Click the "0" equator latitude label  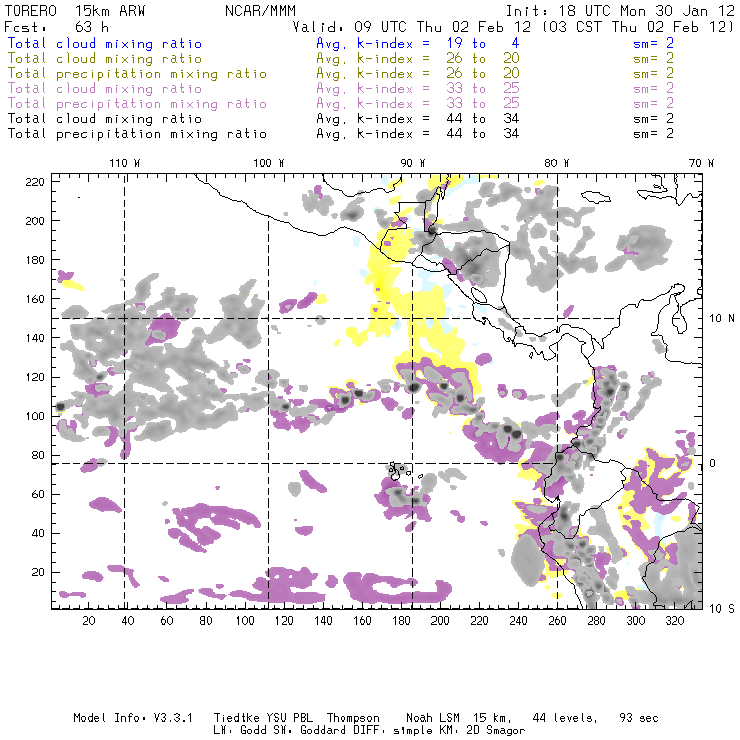coord(713,463)
